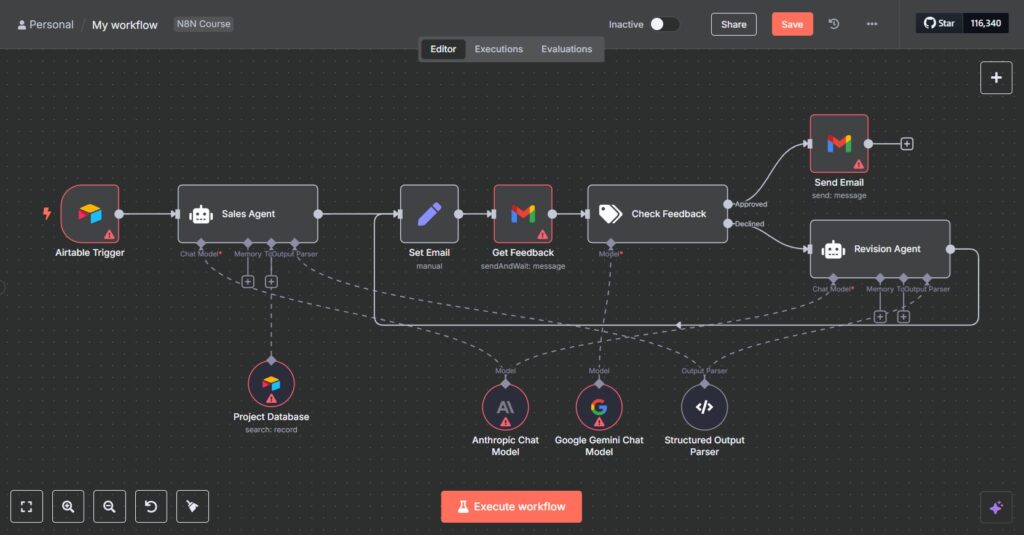Select the Sales Agent node
The image size is (1024, 535).
click(x=248, y=214)
